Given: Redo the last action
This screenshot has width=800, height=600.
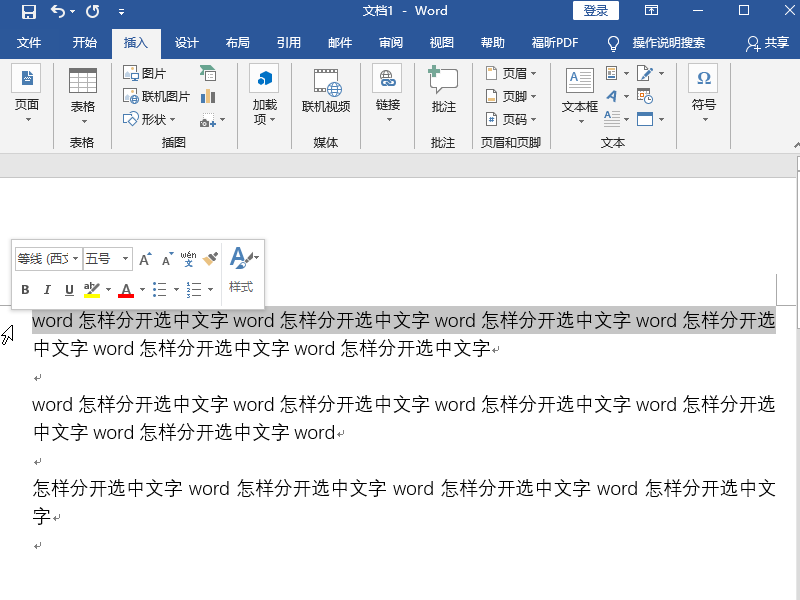Looking at the screenshot, I should pyautogui.click(x=92, y=11).
